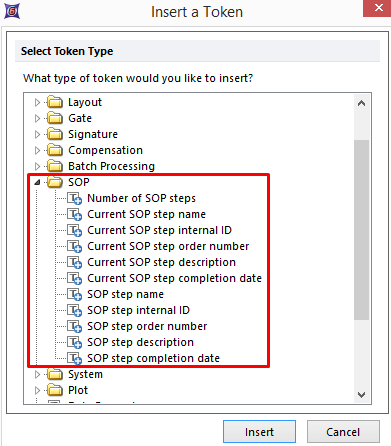Select the System folder label
The image size is (391, 446).
click(x=85, y=374)
